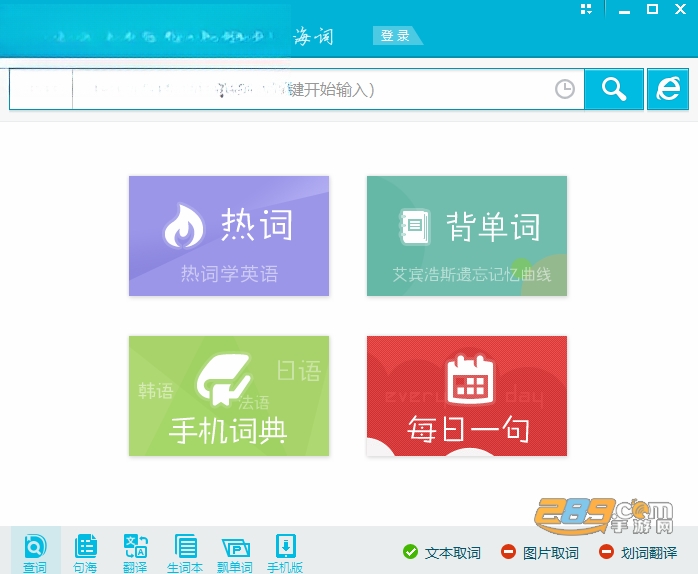Open web search via the IE icon
The image size is (698, 574).
(668, 89)
